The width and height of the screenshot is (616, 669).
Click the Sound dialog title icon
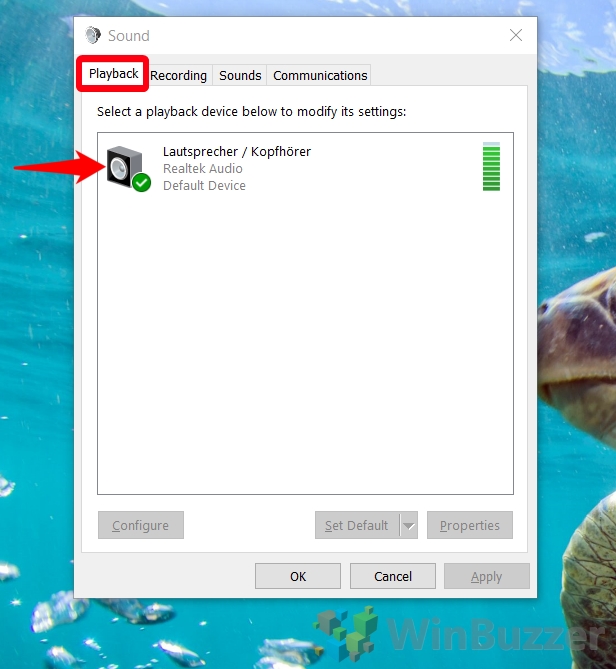point(93,35)
